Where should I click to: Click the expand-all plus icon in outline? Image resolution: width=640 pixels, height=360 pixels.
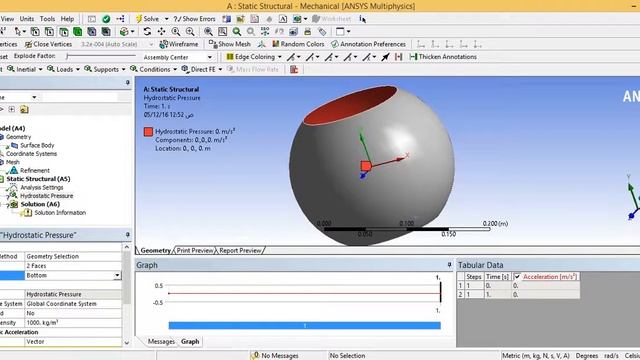click(11, 109)
